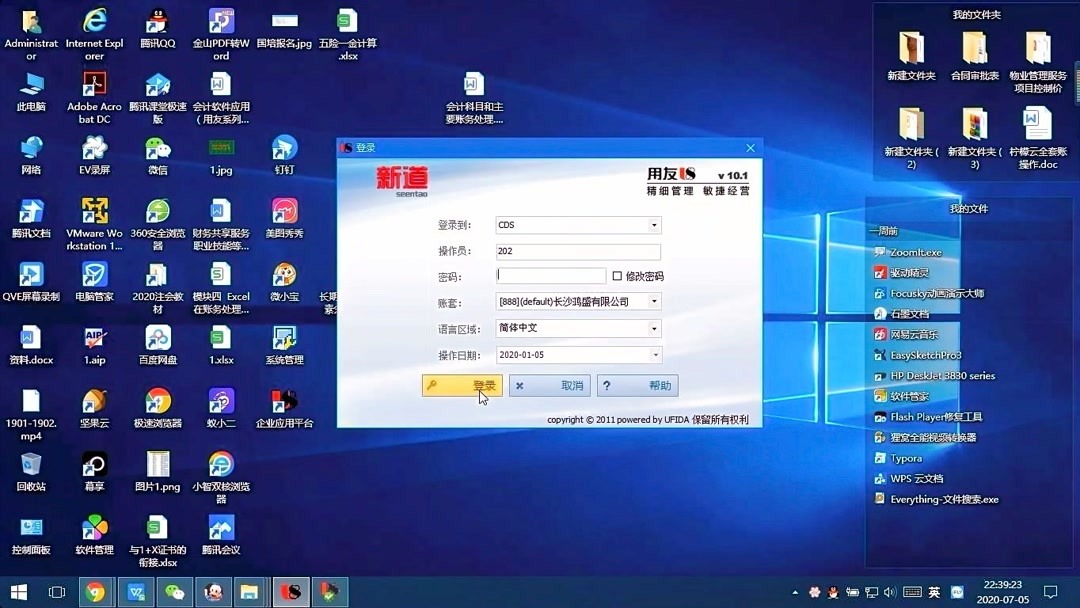Viewport: 1080px width, 608px height.
Task: Open the 账套 account set dropdown
Action: point(656,301)
